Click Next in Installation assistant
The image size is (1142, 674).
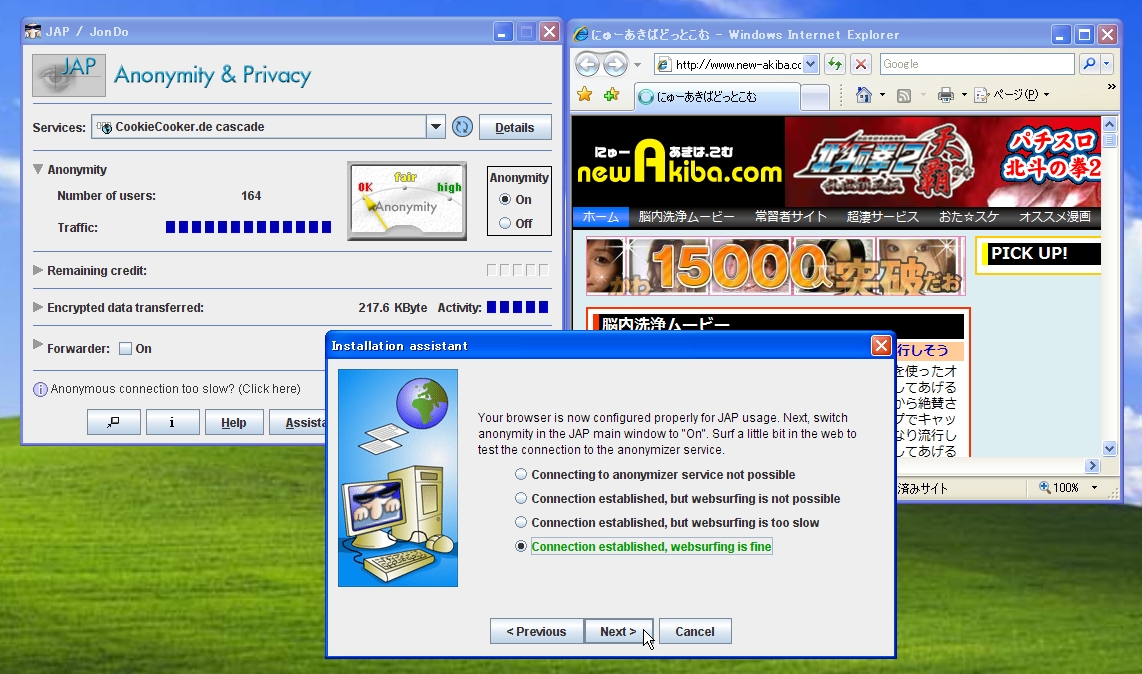[618, 631]
